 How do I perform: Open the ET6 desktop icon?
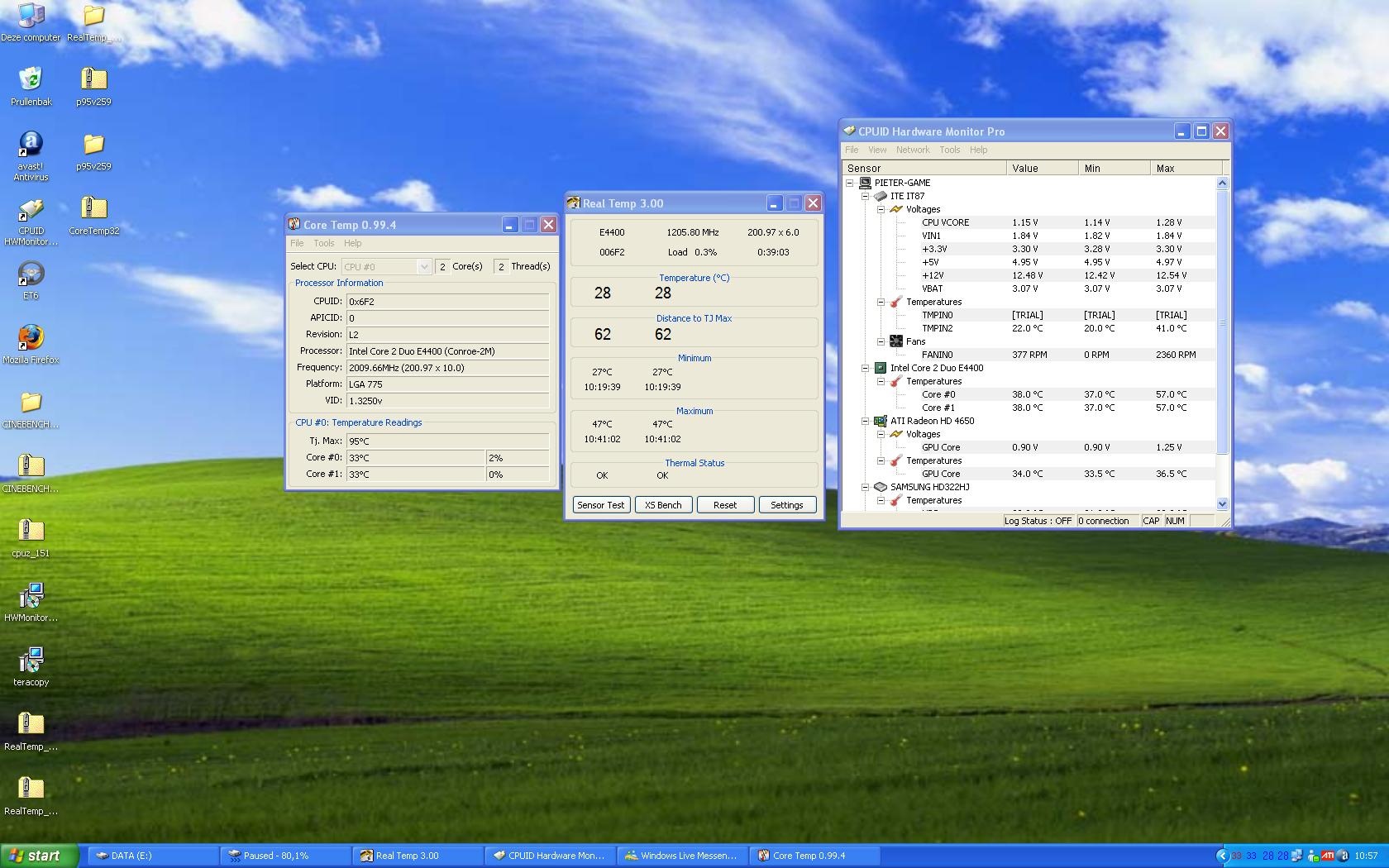click(31, 274)
